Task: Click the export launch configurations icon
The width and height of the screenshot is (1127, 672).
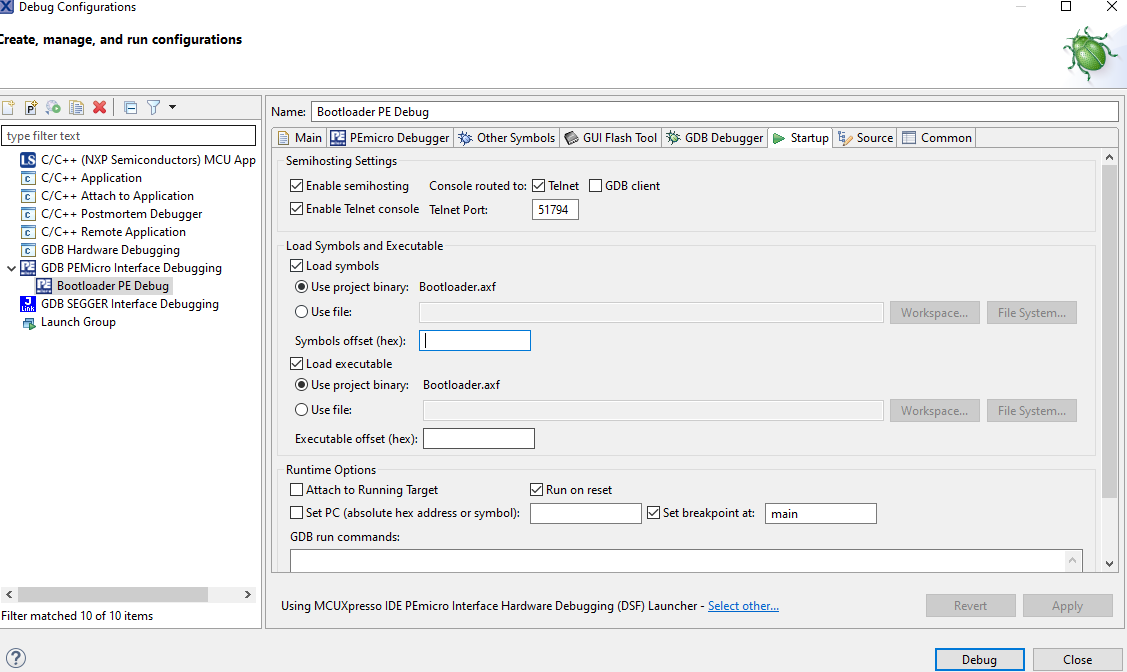Action: coord(52,107)
